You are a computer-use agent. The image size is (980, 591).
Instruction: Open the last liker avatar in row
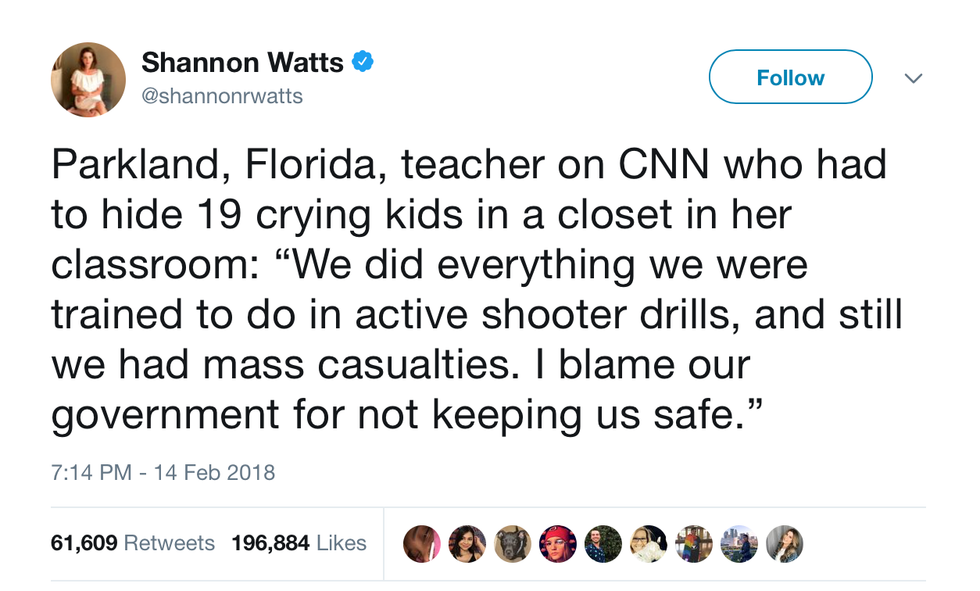pos(784,543)
